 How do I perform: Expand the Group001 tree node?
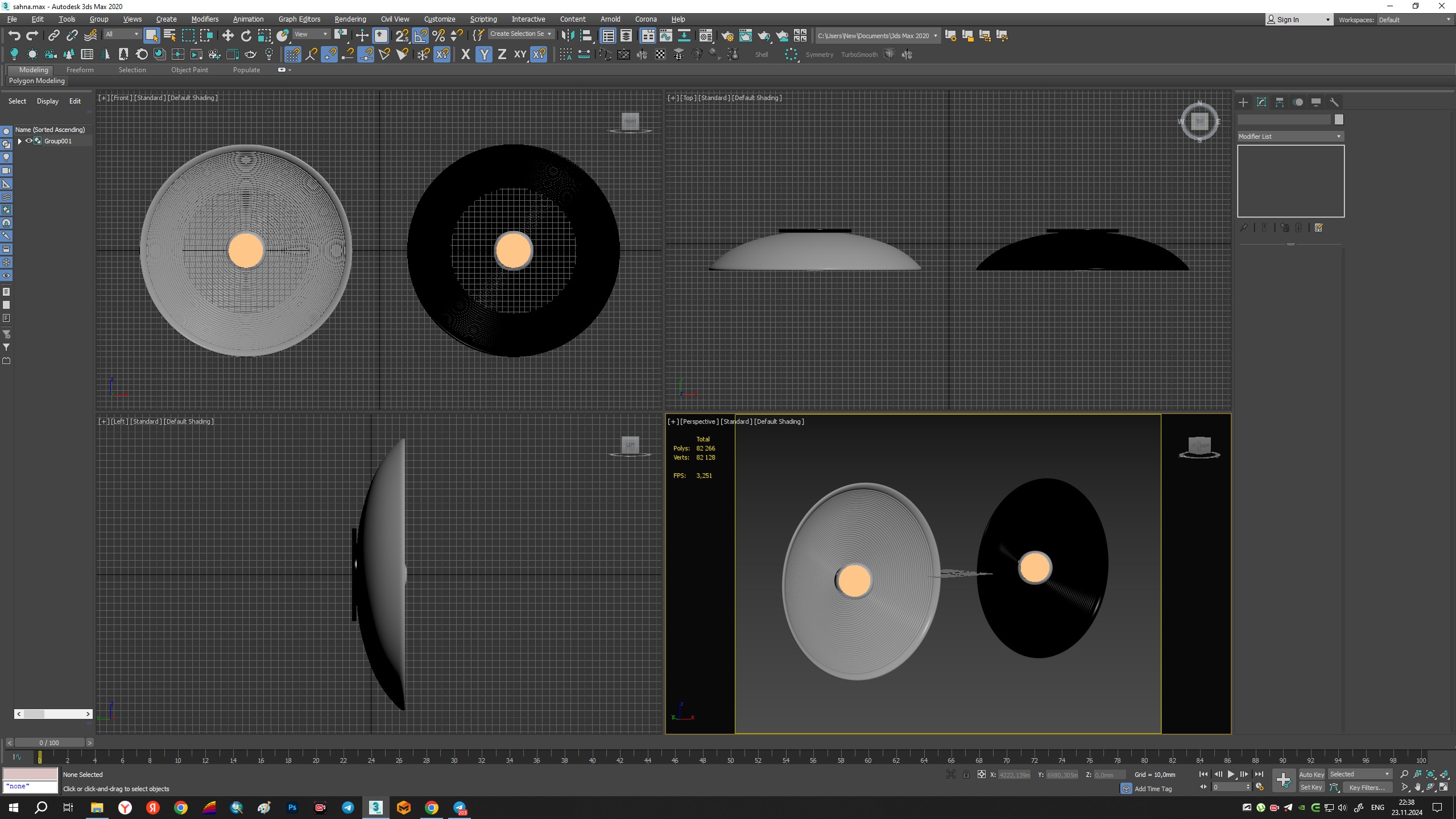pos(20,141)
